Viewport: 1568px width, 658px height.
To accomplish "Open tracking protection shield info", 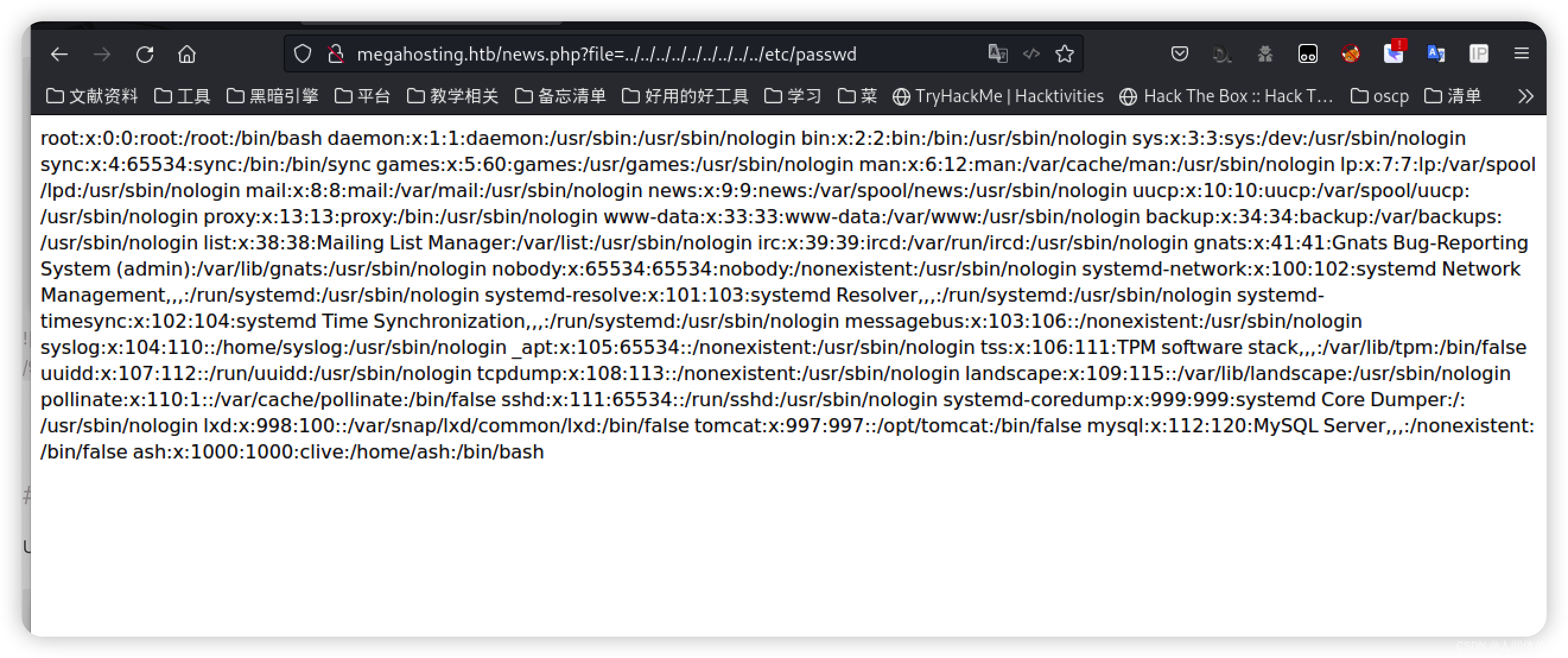I will 303,54.
